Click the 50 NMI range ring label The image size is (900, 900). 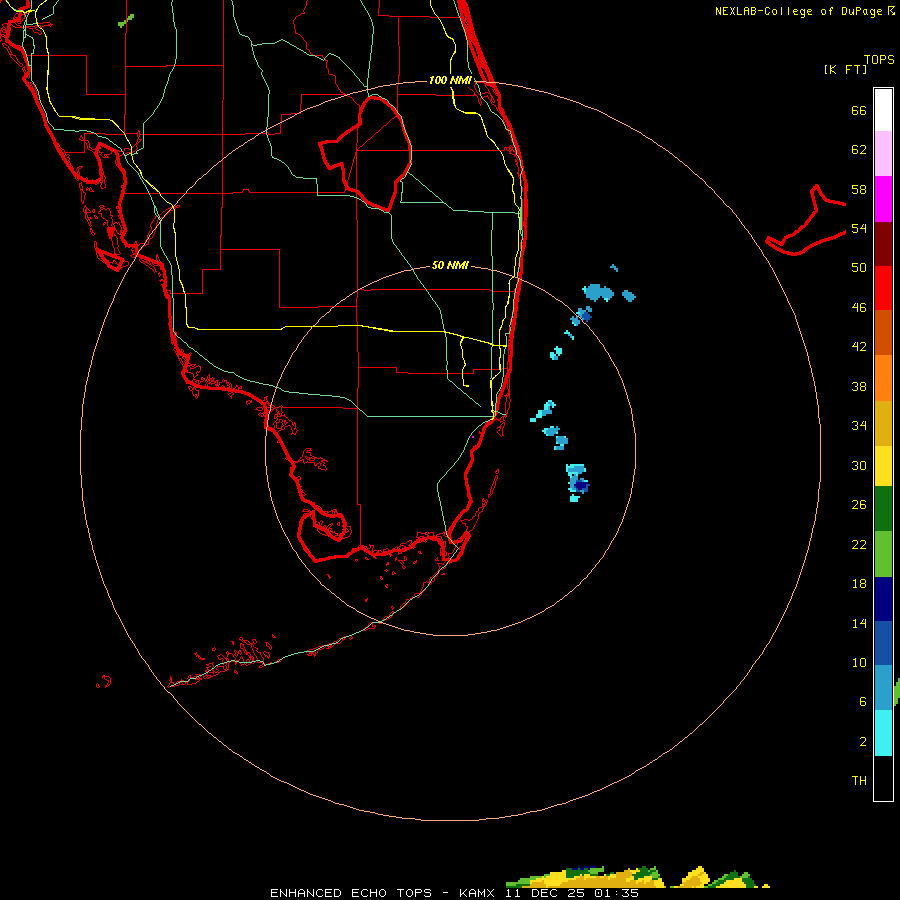pyautogui.click(x=450, y=265)
